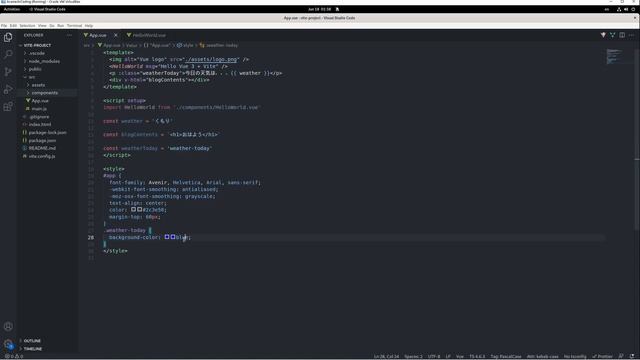Open the Search view in activity bar
Image resolution: width=640 pixels, height=360 pixels.
[8, 54]
